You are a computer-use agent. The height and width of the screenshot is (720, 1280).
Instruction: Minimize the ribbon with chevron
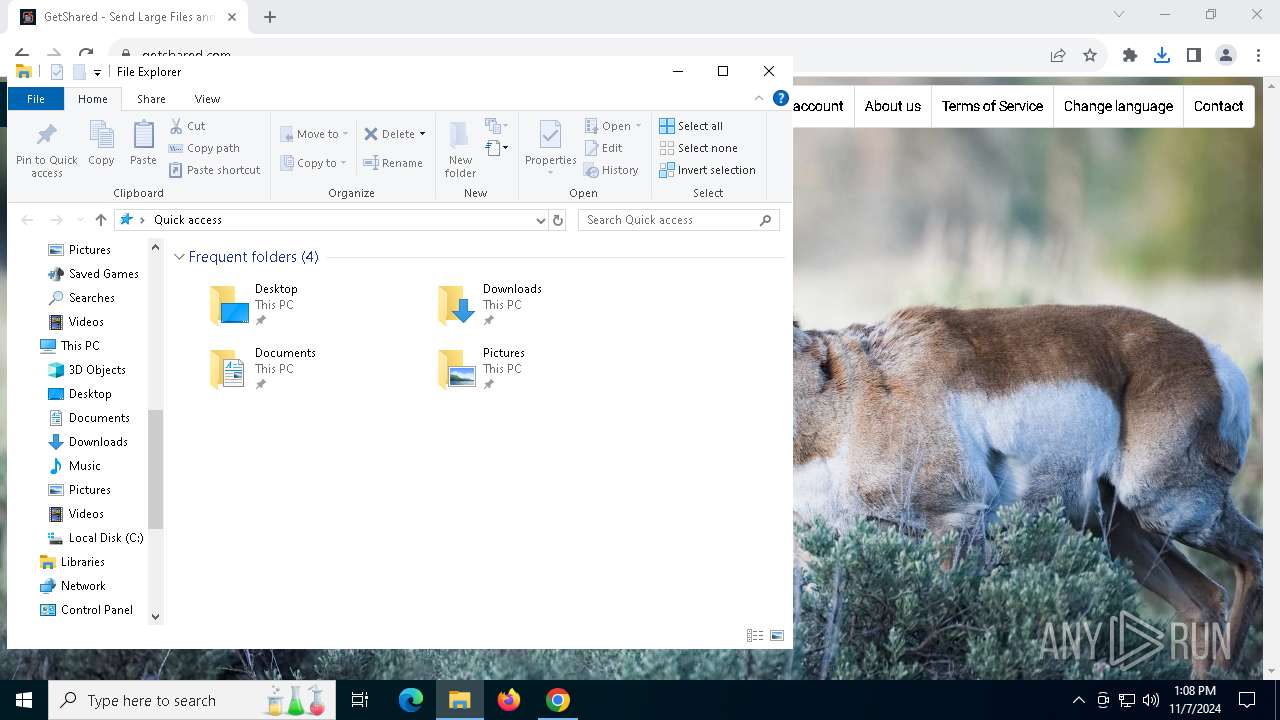(x=758, y=98)
